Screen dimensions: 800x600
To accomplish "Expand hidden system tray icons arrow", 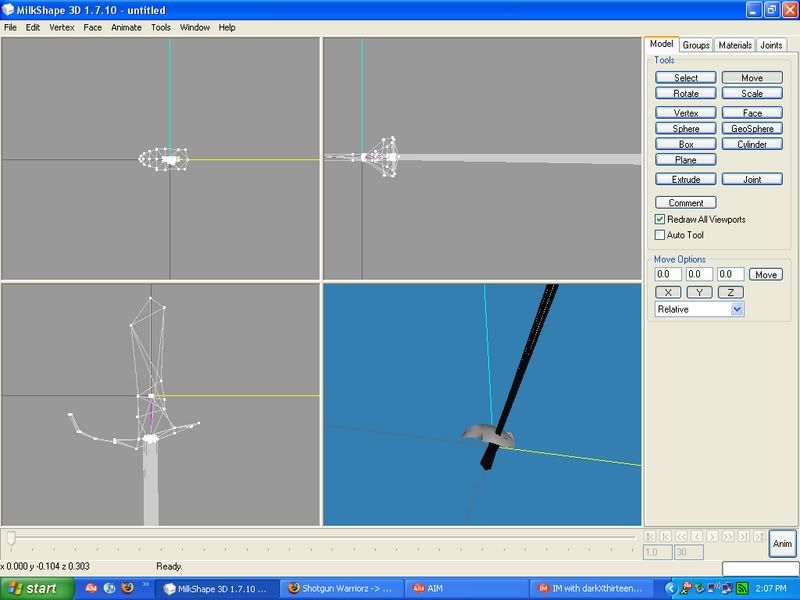I will [x=670, y=588].
